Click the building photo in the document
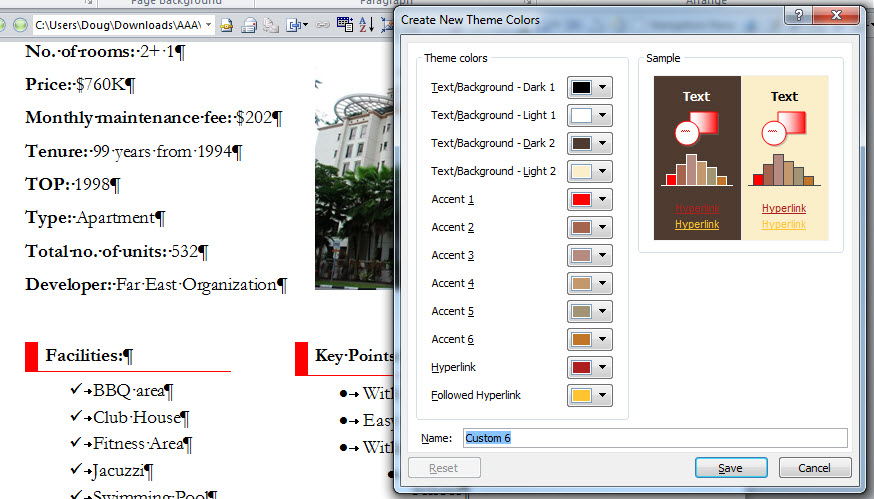 tap(354, 184)
